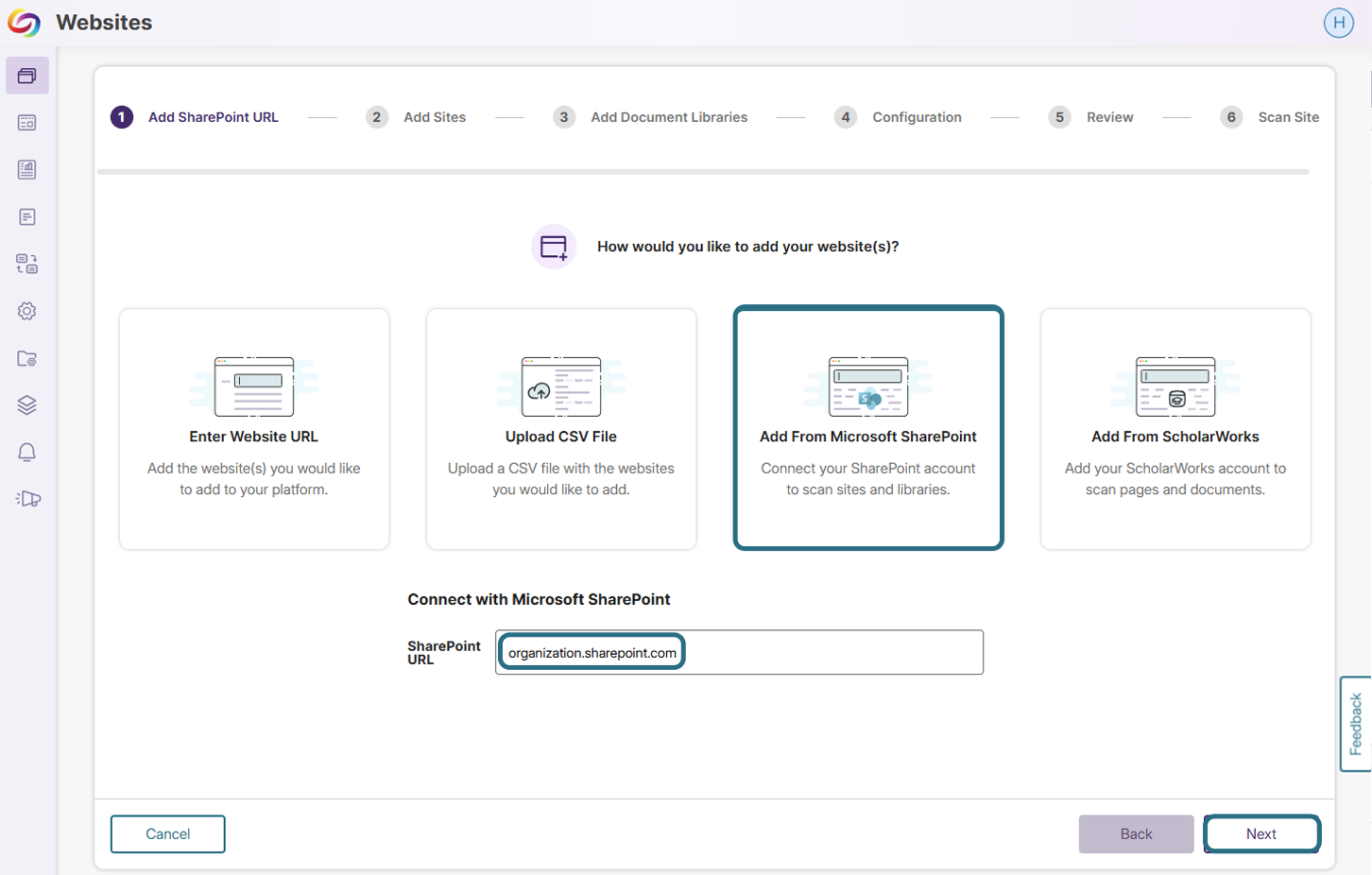
Task: Click the Enter Website URL illustration
Action: [x=254, y=386]
